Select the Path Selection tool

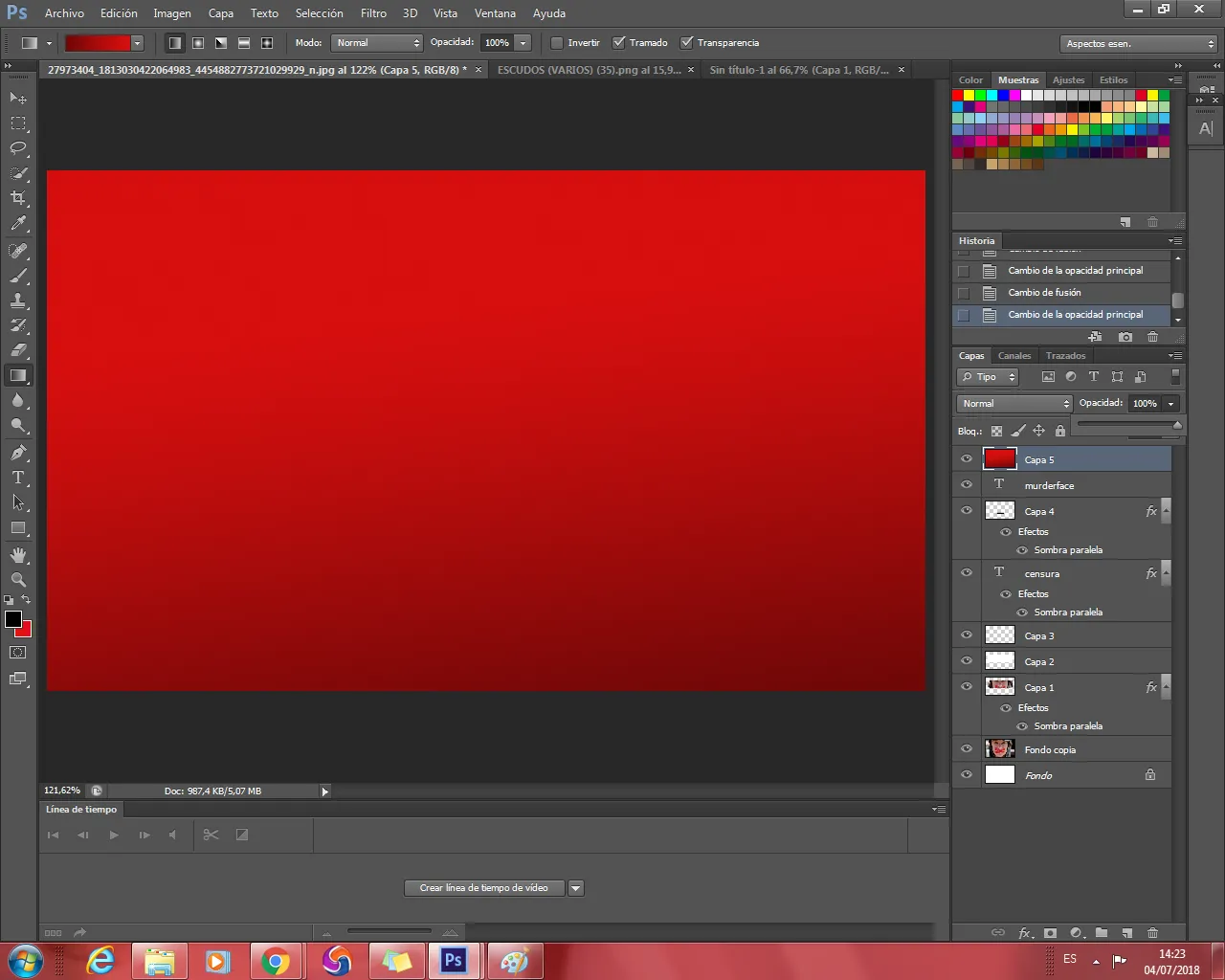point(18,502)
